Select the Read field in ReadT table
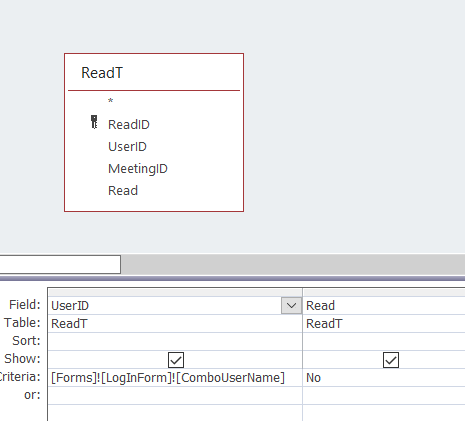Viewport: 465px width, 421px height. click(123, 191)
